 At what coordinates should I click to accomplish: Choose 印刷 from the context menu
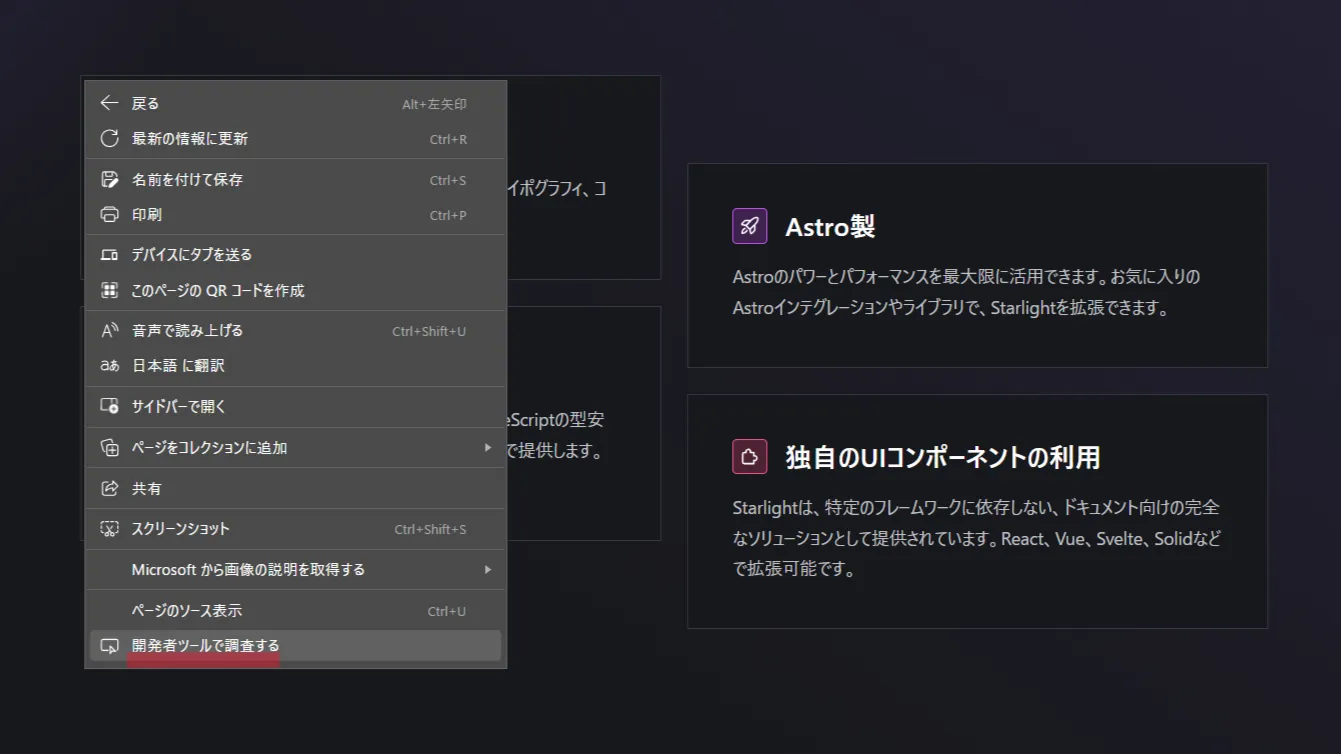296,215
